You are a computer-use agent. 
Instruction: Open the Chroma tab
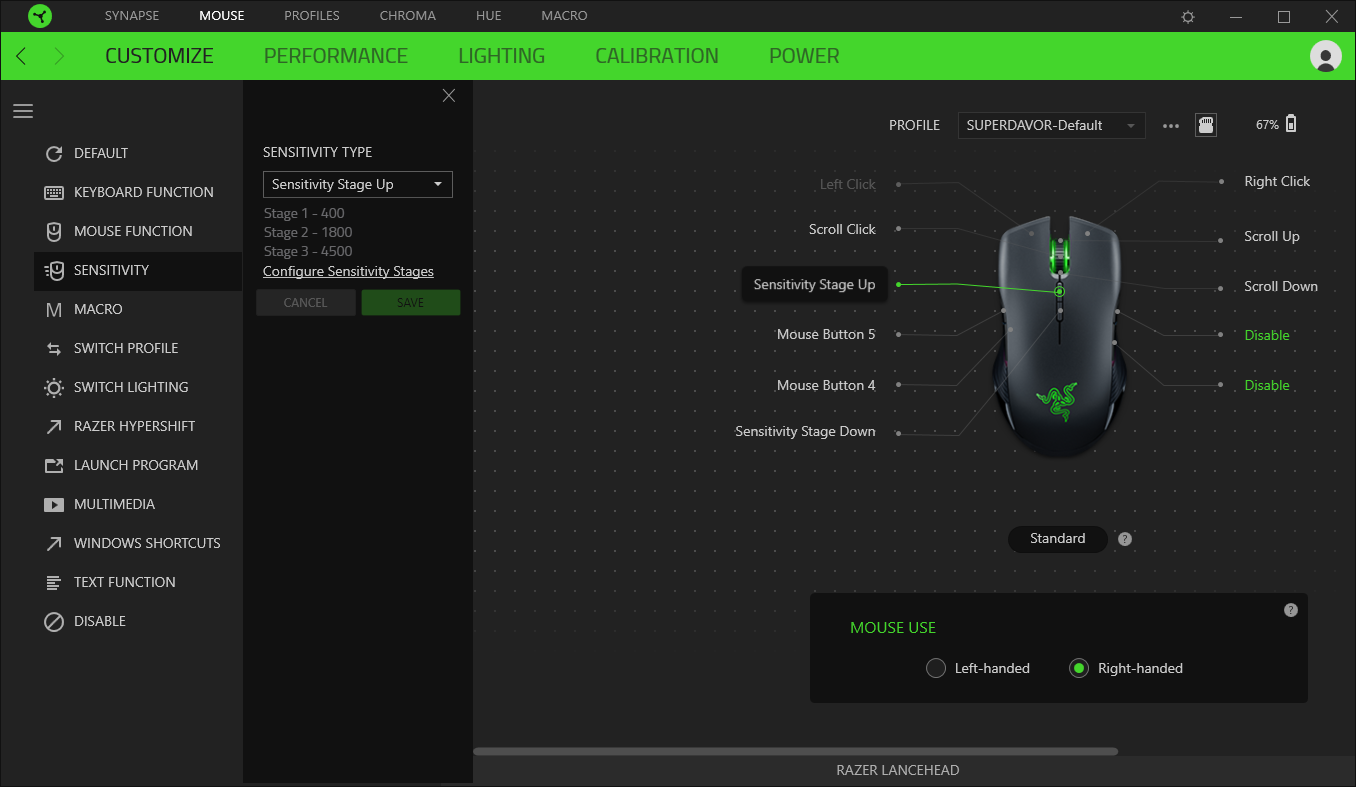pyautogui.click(x=408, y=16)
